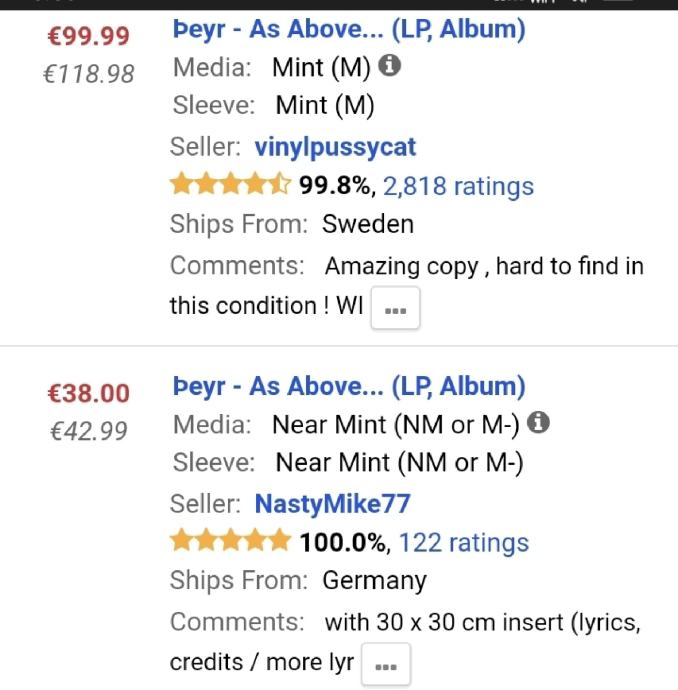
Task: Click the 99.8% seller rating text
Action: 337,186
